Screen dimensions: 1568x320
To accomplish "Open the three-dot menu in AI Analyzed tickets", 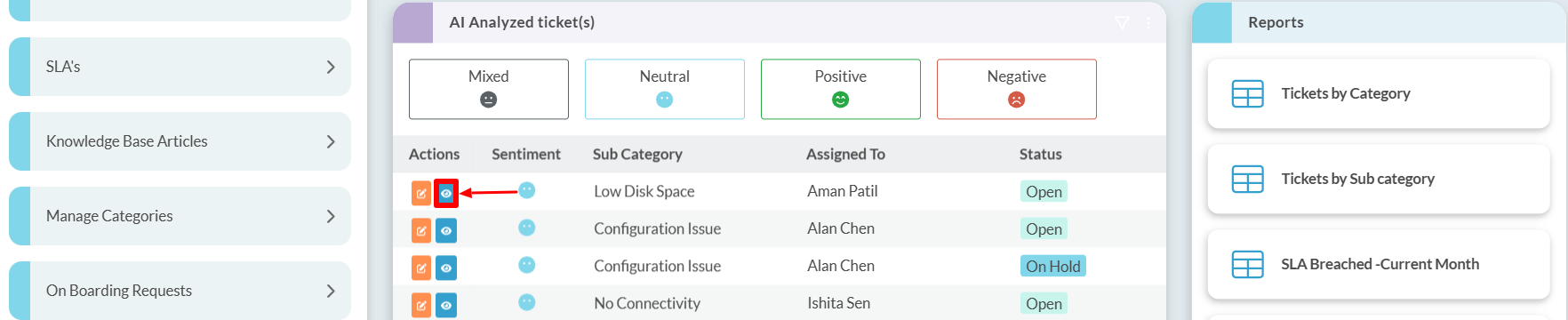I will coord(1148,23).
